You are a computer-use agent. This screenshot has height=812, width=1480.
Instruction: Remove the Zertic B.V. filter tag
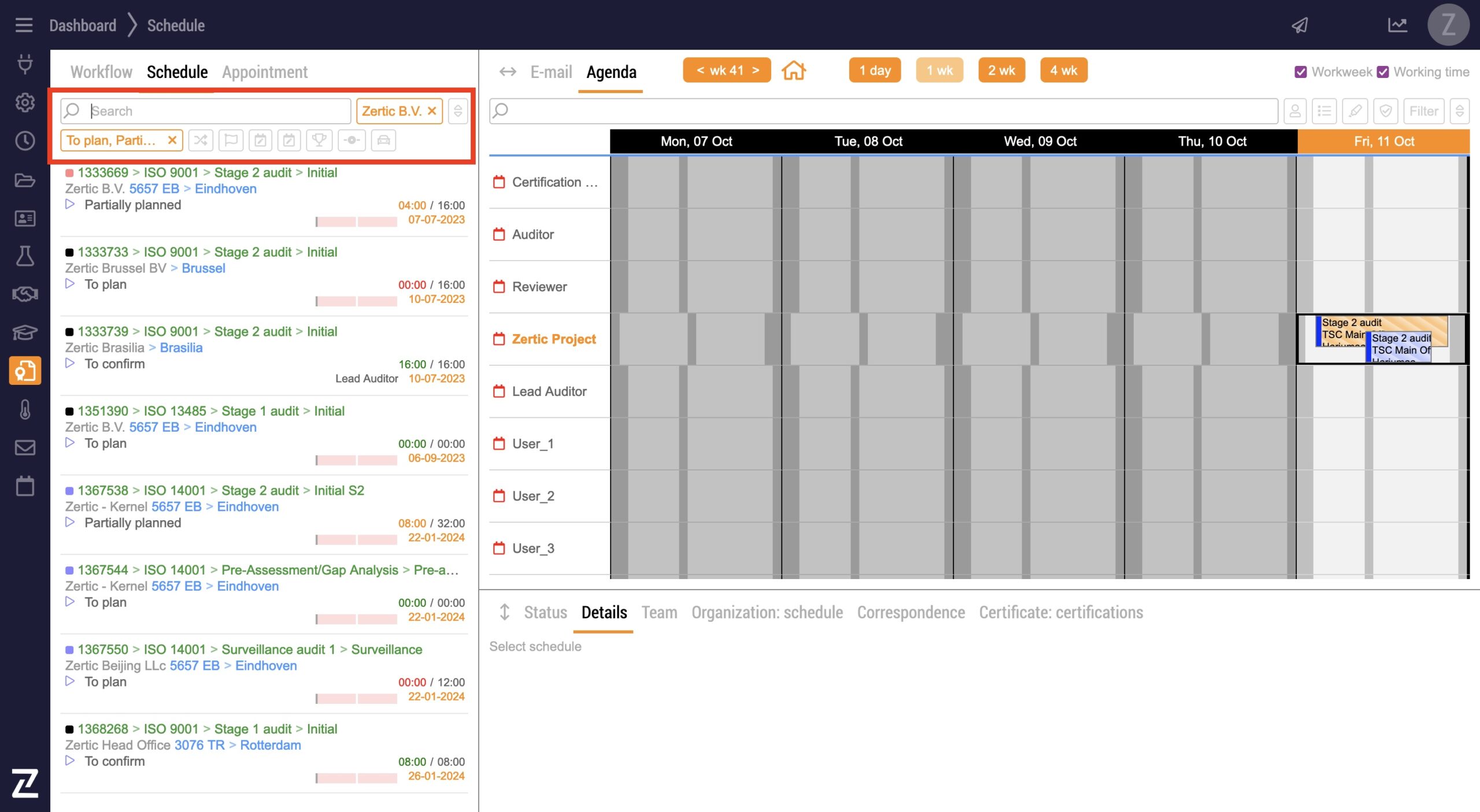click(x=432, y=111)
